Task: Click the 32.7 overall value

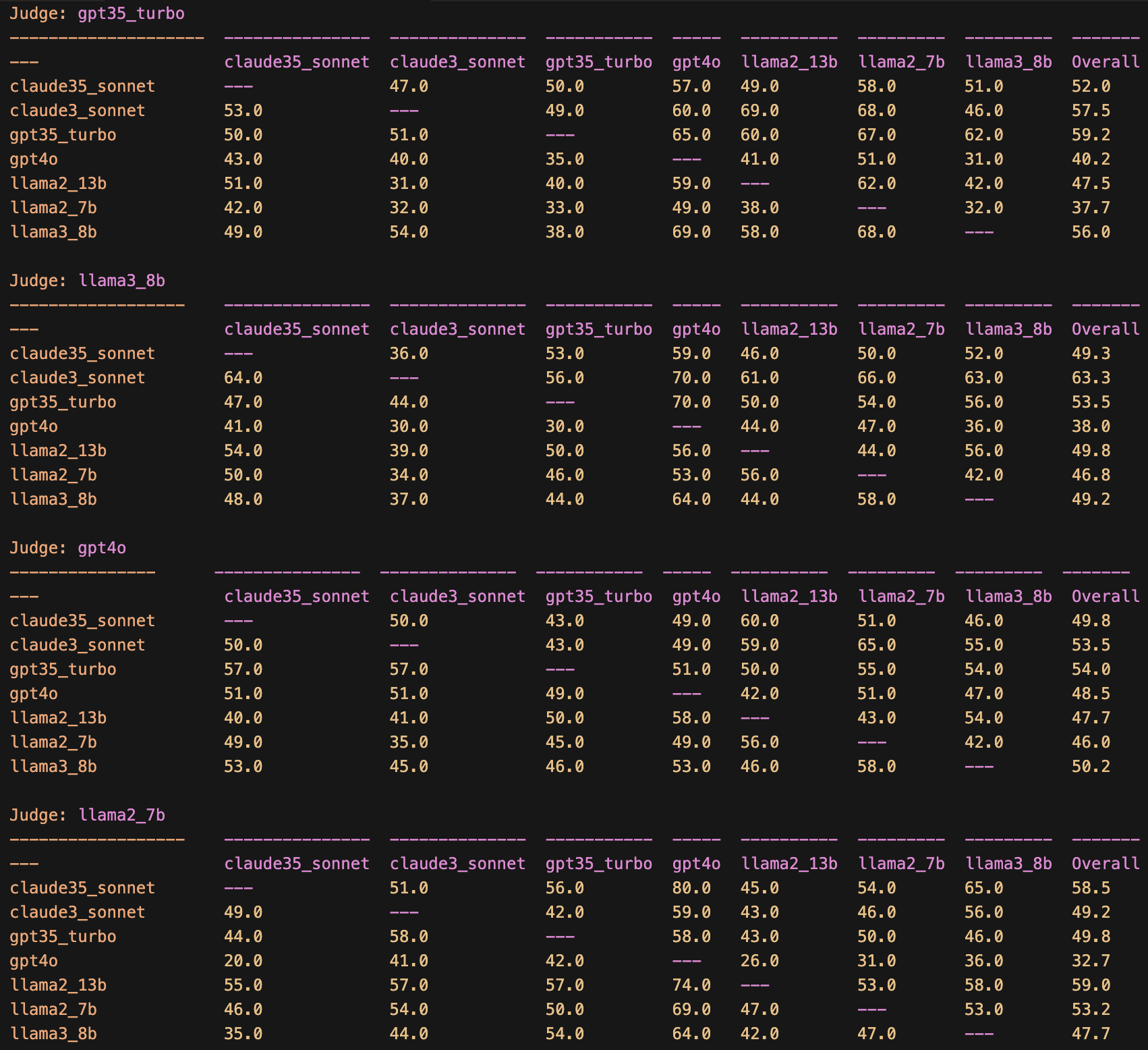Action: pos(1091,961)
